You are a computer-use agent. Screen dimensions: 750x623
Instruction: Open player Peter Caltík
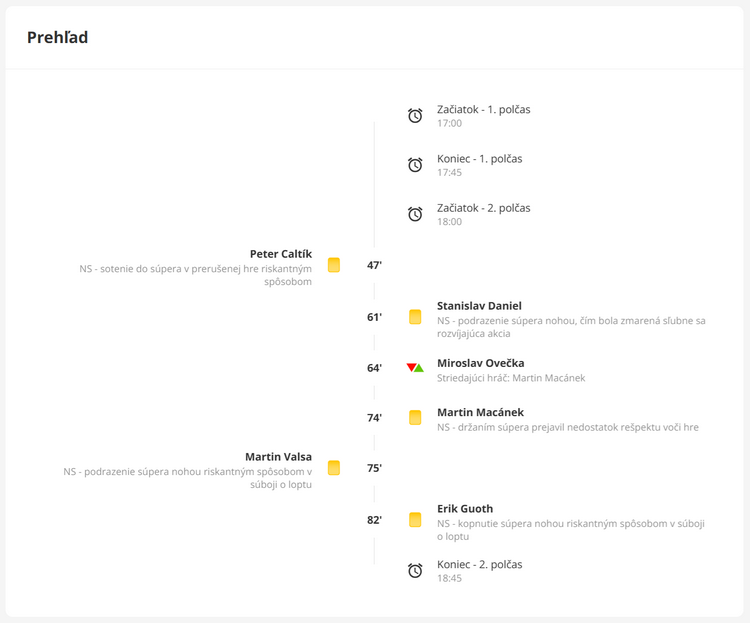pyautogui.click(x=281, y=254)
